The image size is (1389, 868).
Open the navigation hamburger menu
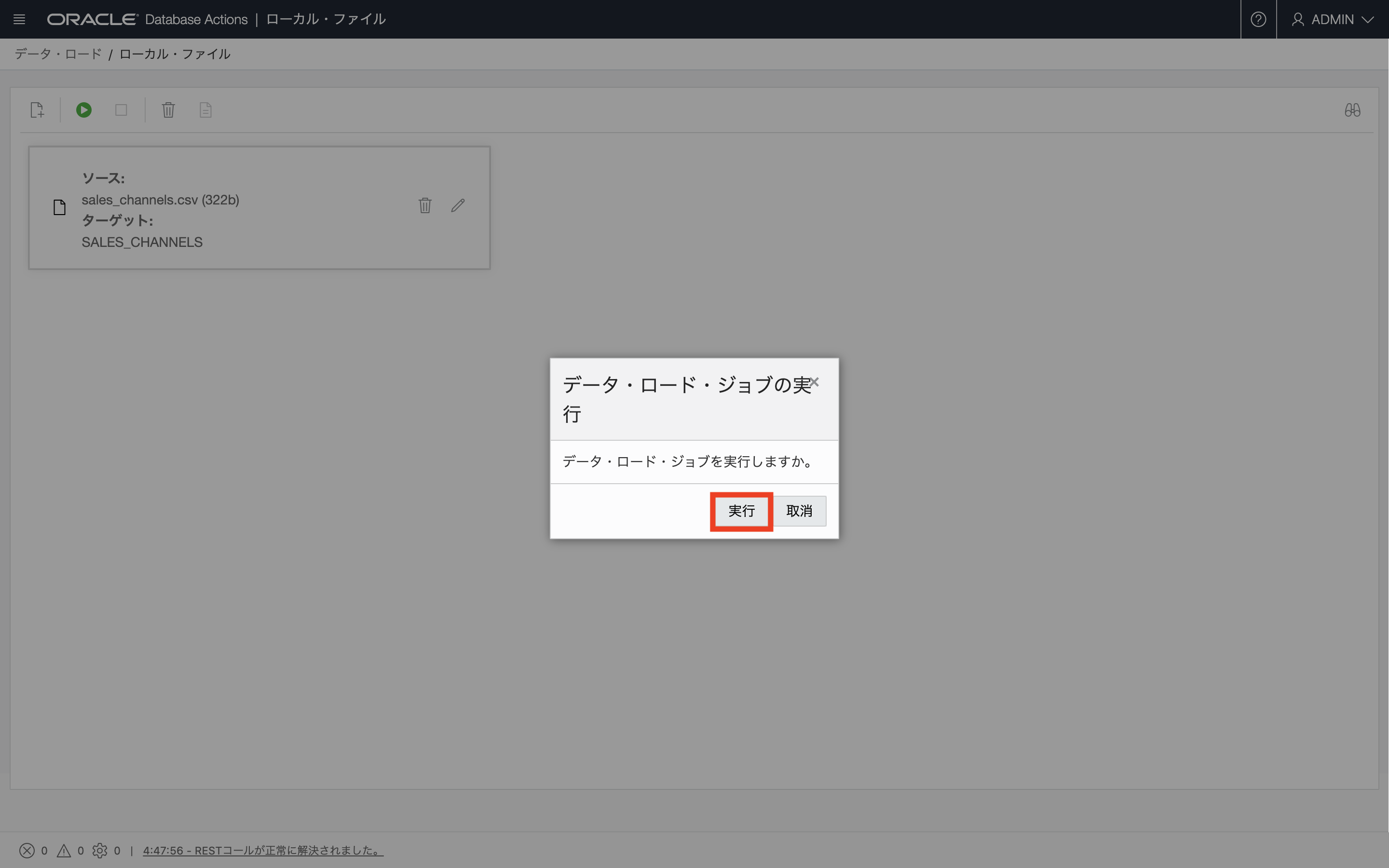coord(19,19)
